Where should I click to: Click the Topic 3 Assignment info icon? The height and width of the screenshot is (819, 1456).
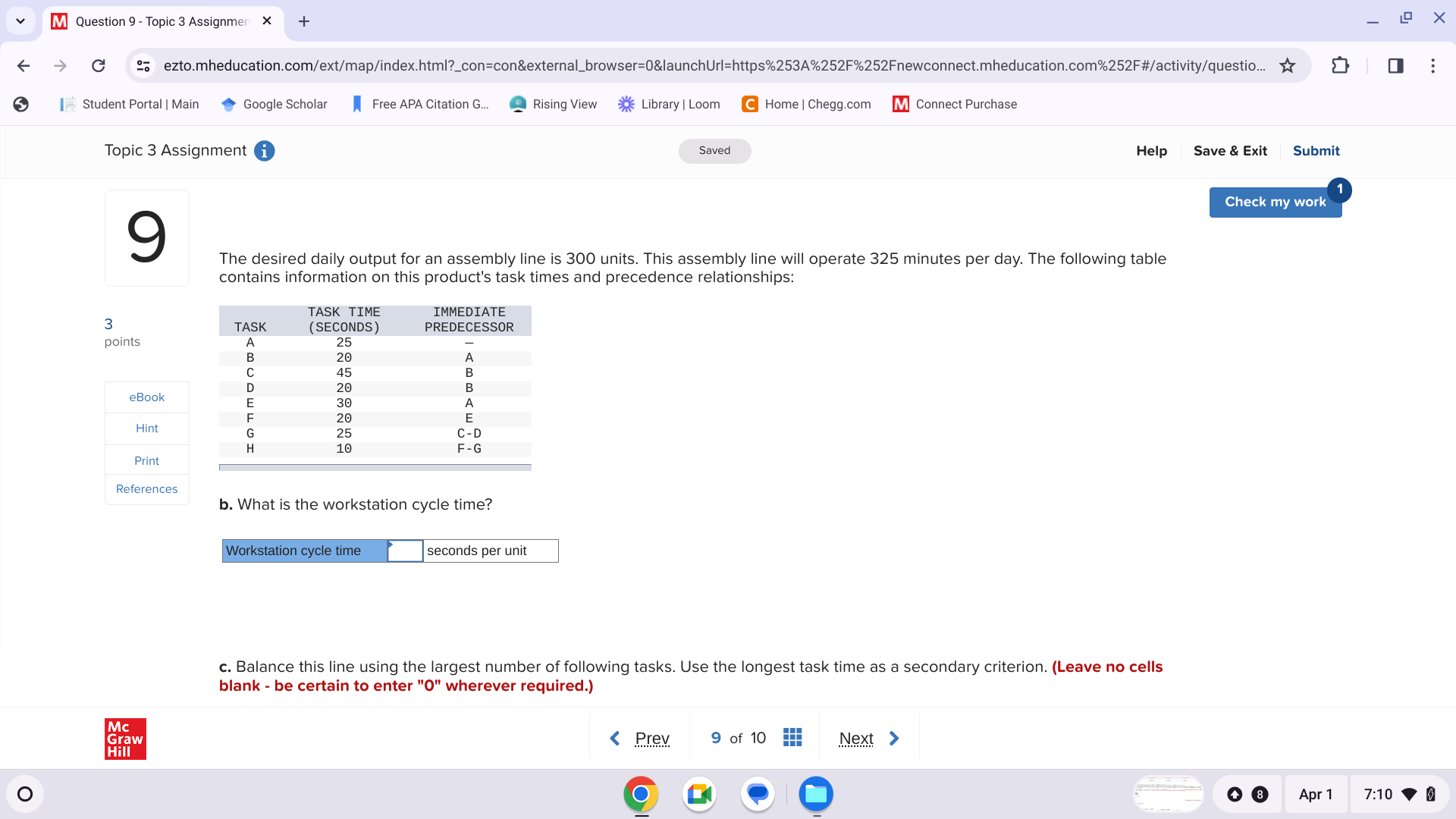coord(264,151)
